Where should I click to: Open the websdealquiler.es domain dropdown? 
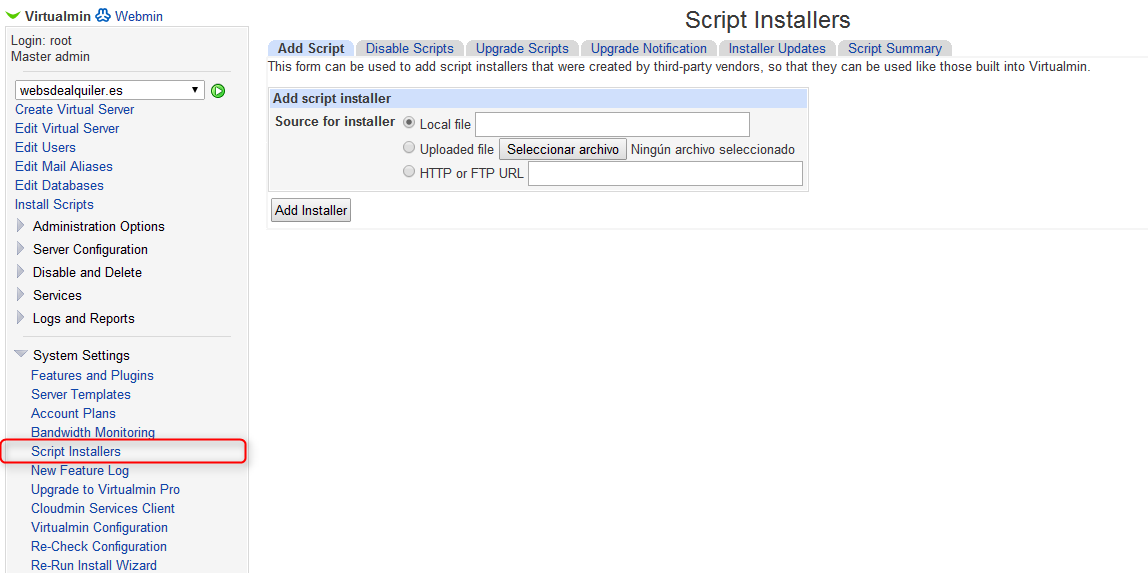109,90
